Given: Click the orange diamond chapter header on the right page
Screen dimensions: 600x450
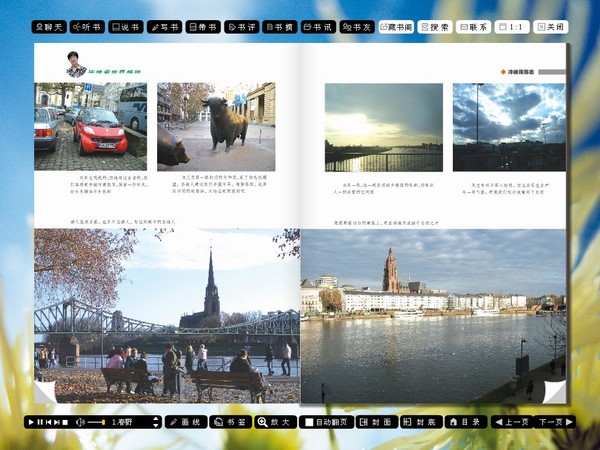Looking at the screenshot, I should point(517,72).
